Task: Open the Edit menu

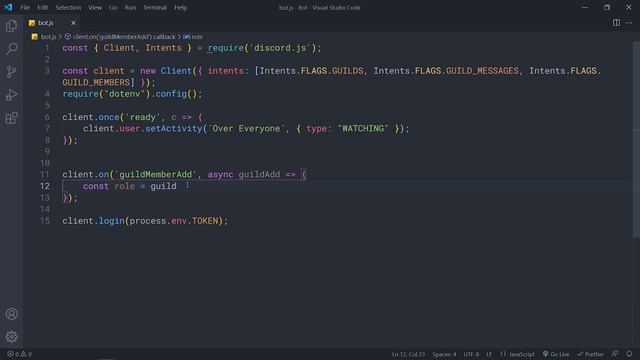Action: coord(42,7)
